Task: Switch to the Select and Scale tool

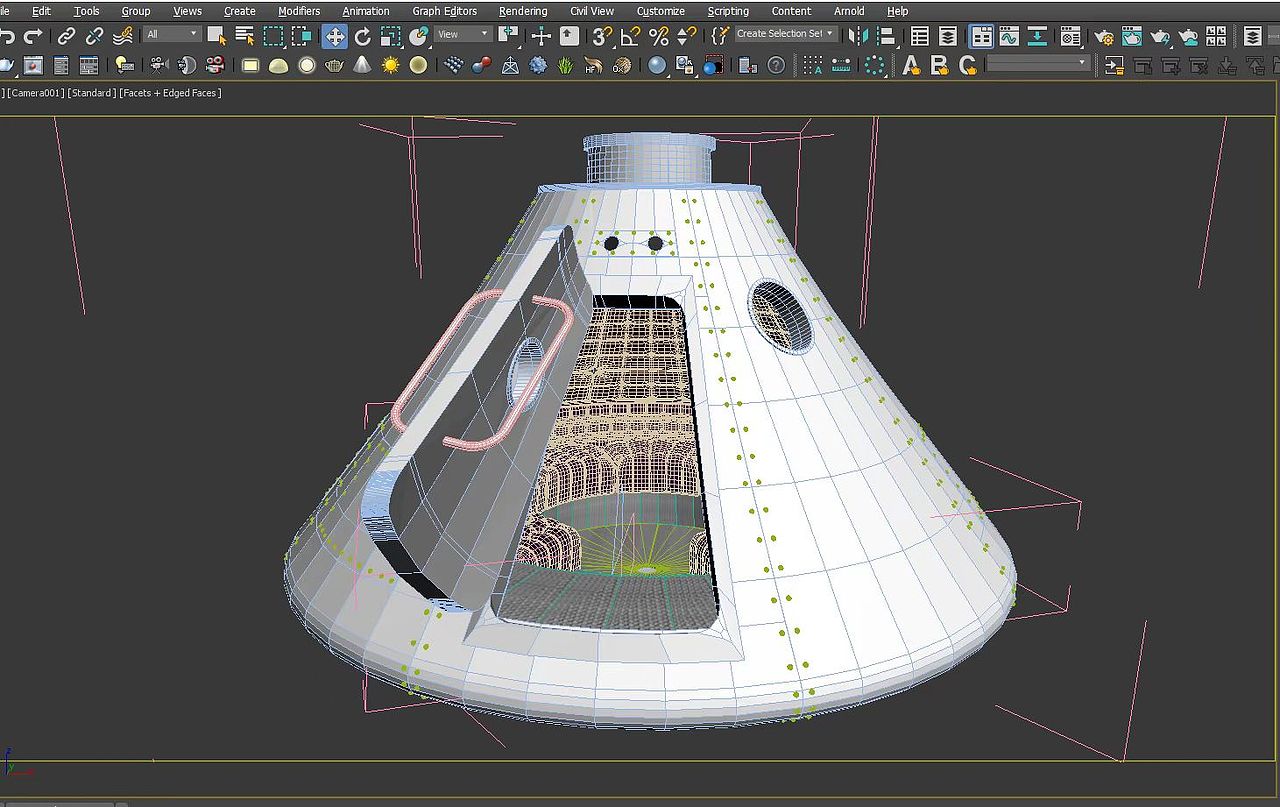Action: point(390,37)
